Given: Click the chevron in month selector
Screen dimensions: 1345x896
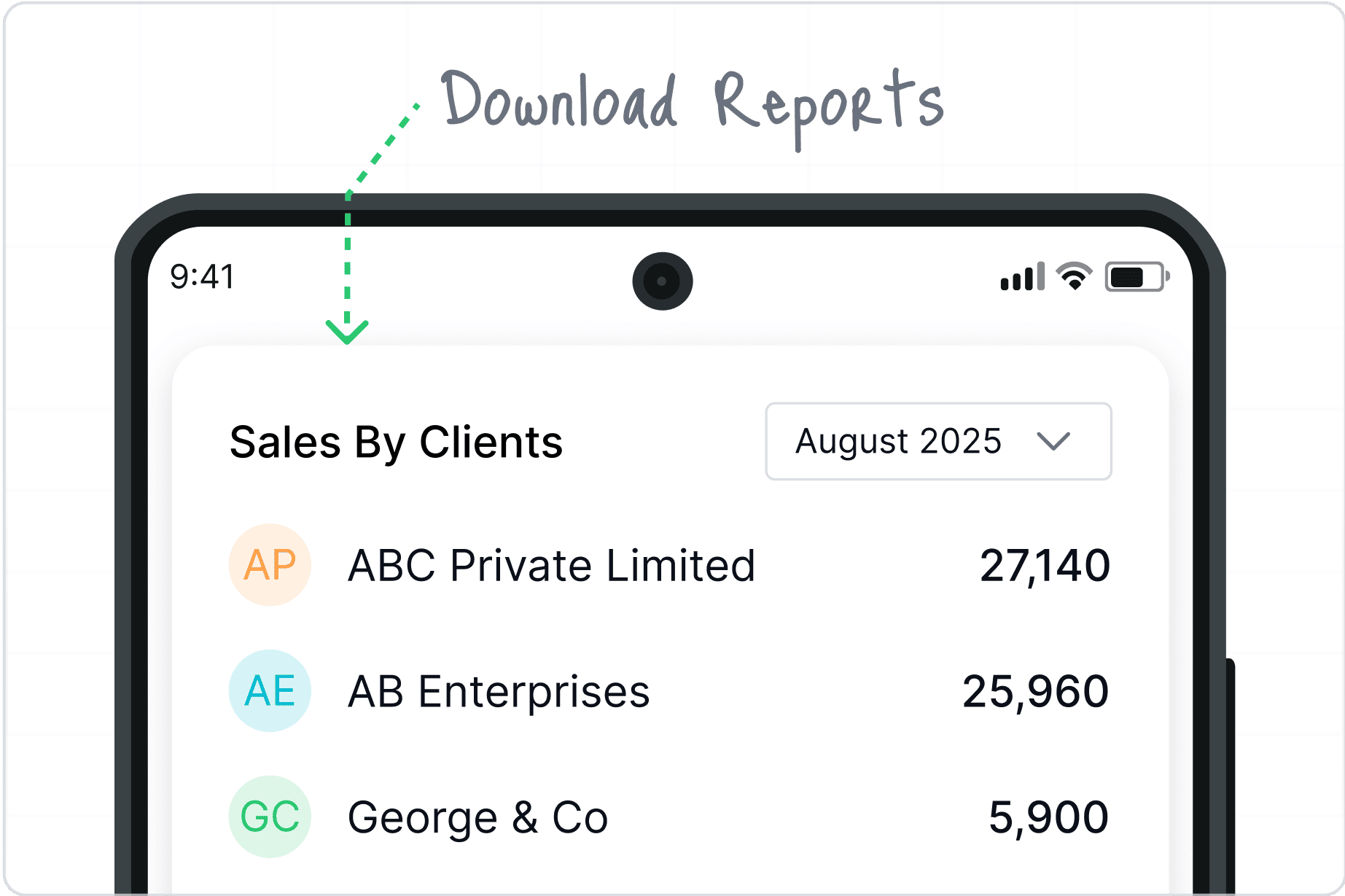Looking at the screenshot, I should 1053,441.
